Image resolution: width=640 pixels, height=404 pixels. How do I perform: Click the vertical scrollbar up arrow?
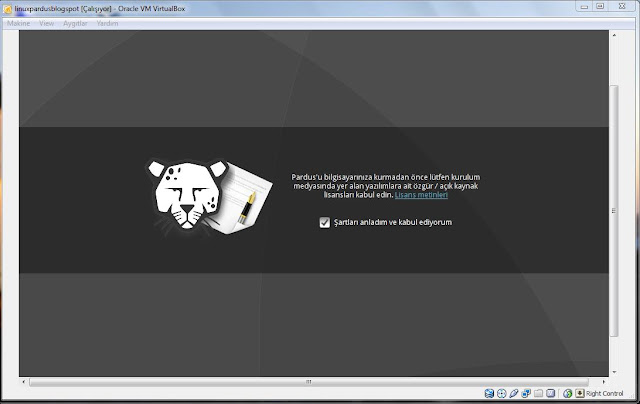point(614,35)
